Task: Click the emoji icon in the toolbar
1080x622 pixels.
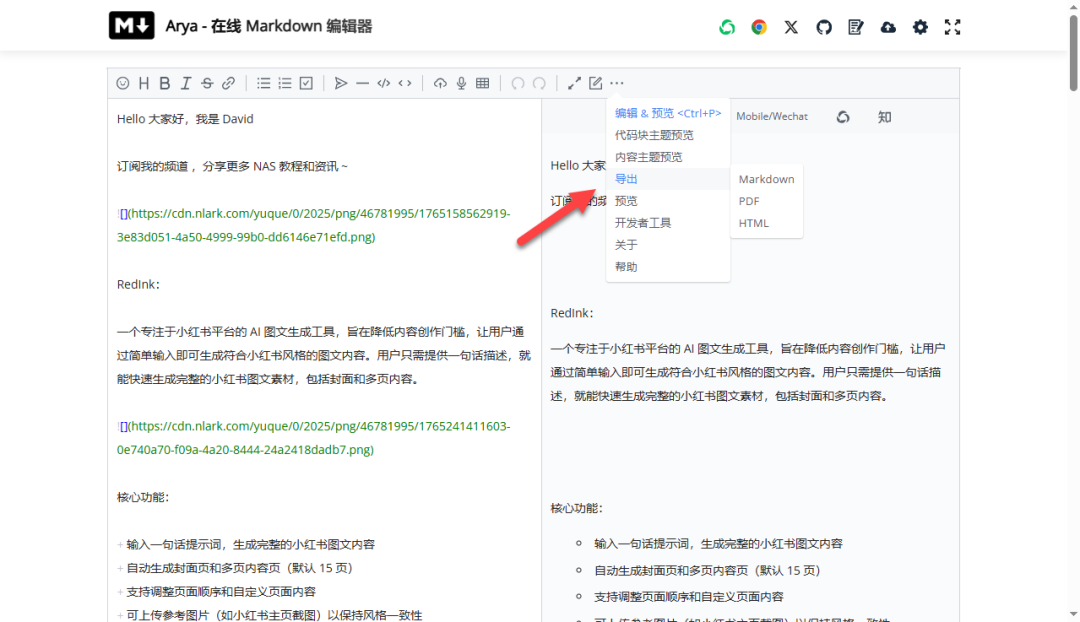Action: coord(123,83)
